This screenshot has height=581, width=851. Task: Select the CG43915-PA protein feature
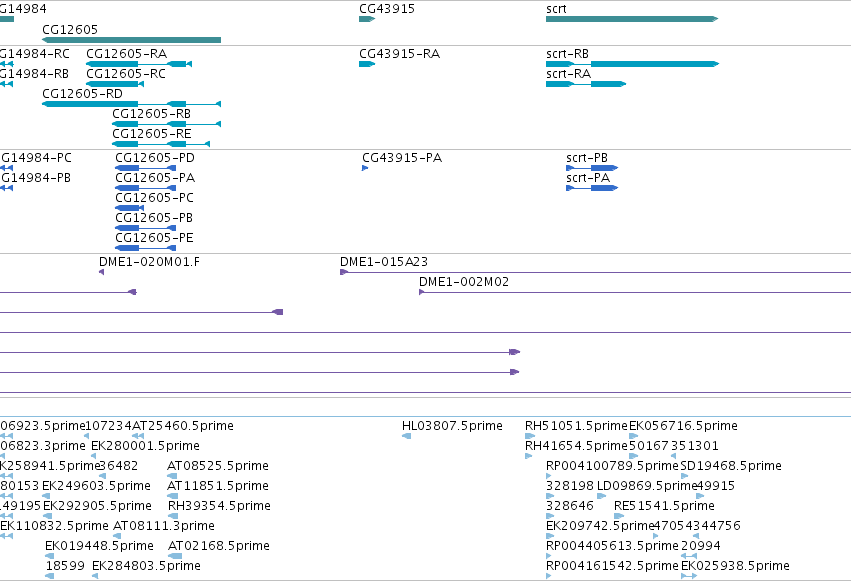pos(365,168)
